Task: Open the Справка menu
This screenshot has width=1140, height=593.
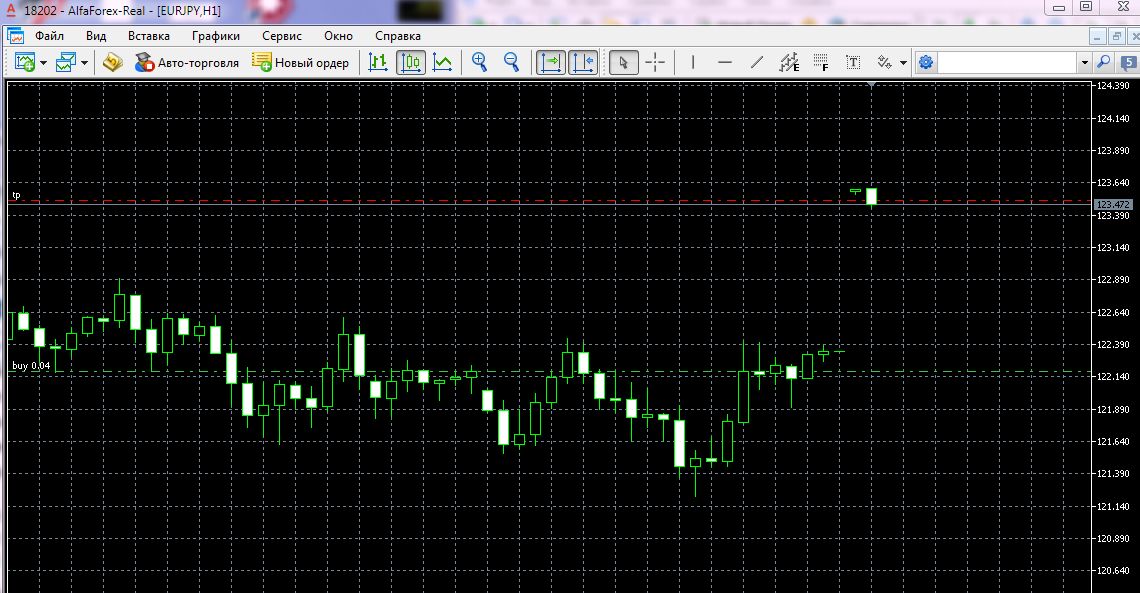Action: click(x=398, y=36)
